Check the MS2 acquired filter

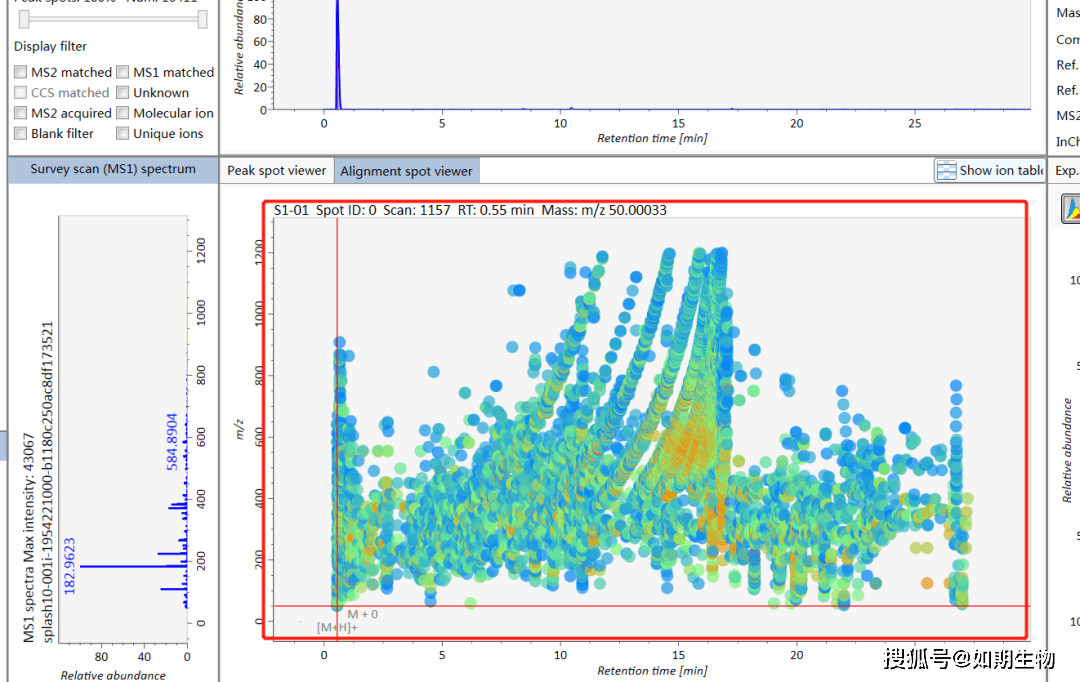point(21,113)
